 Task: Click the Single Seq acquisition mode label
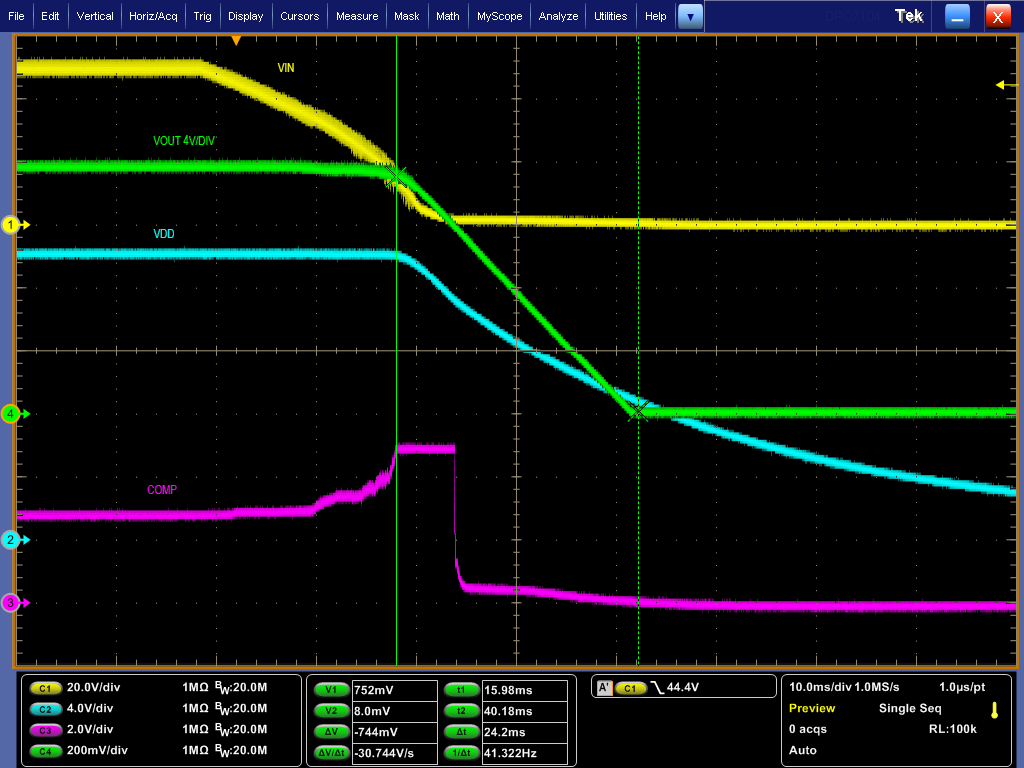[x=909, y=708]
